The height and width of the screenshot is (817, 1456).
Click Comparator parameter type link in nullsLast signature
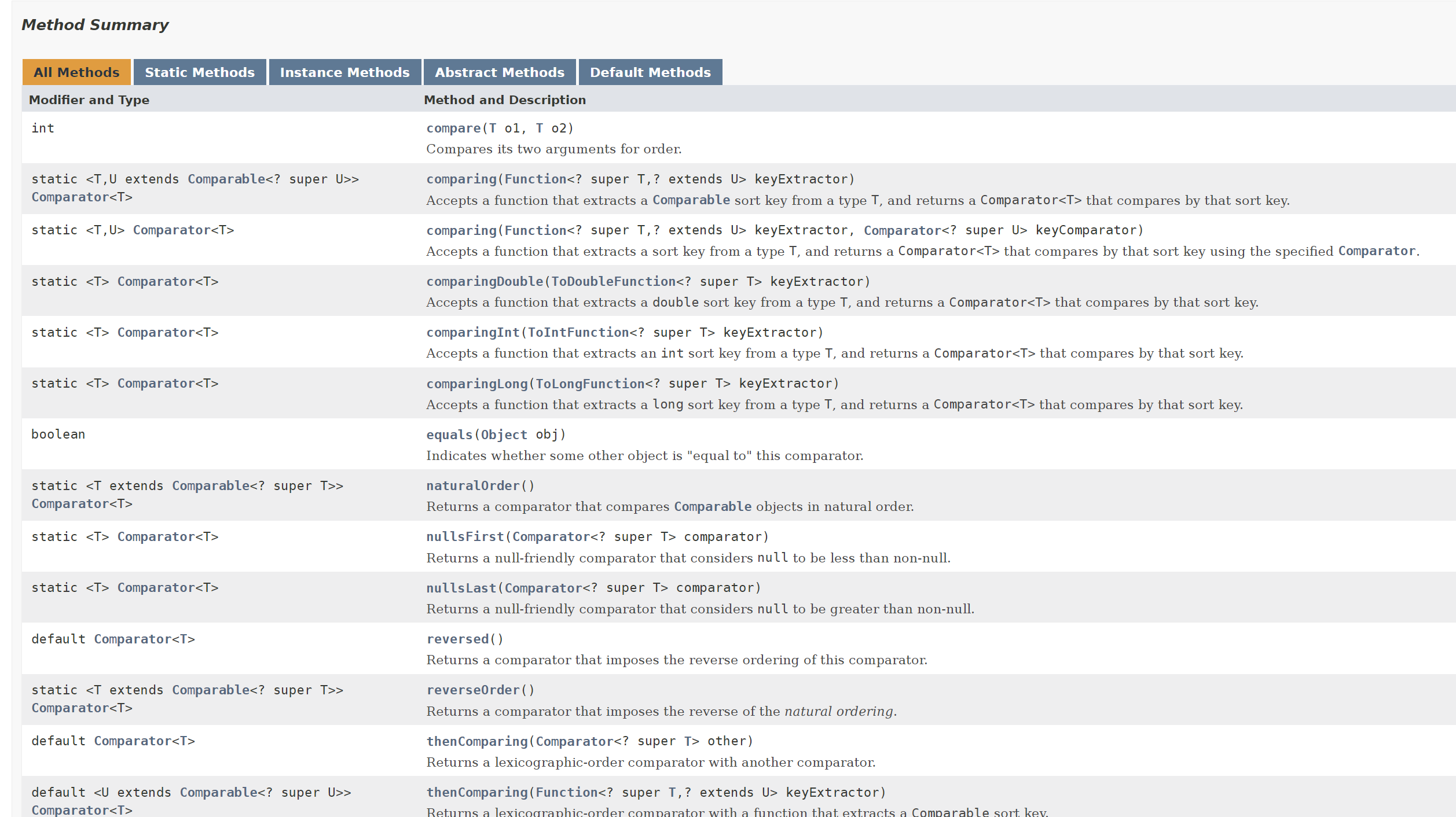(x=543, y=588)
